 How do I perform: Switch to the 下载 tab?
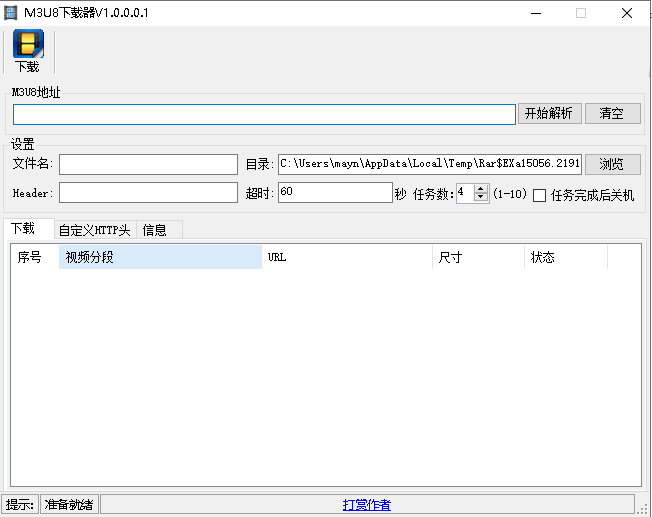click(x=28, y=228)
